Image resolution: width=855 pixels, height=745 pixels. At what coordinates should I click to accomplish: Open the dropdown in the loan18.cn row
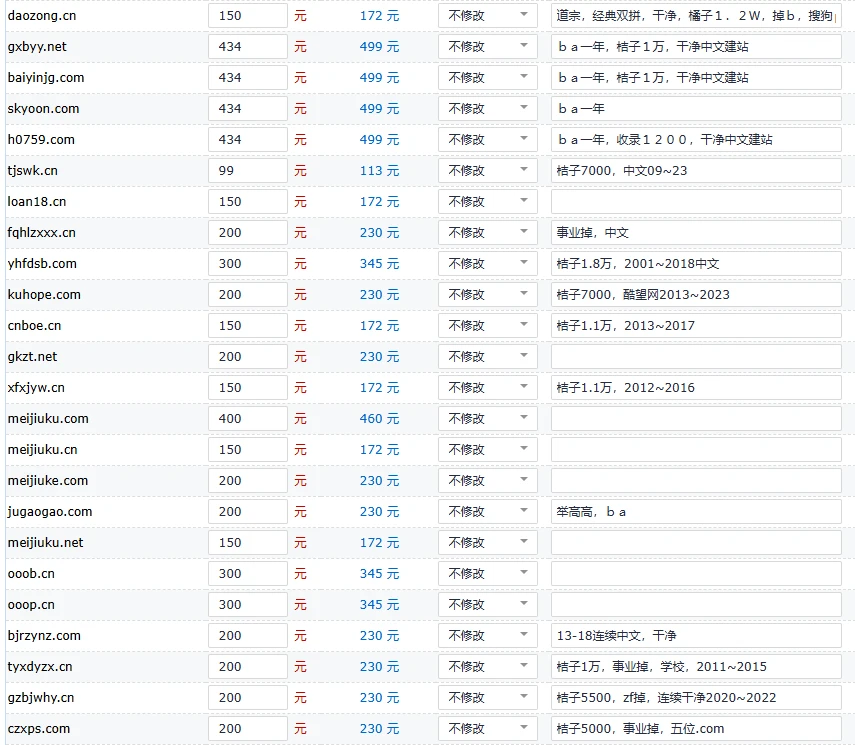point(488,201)
